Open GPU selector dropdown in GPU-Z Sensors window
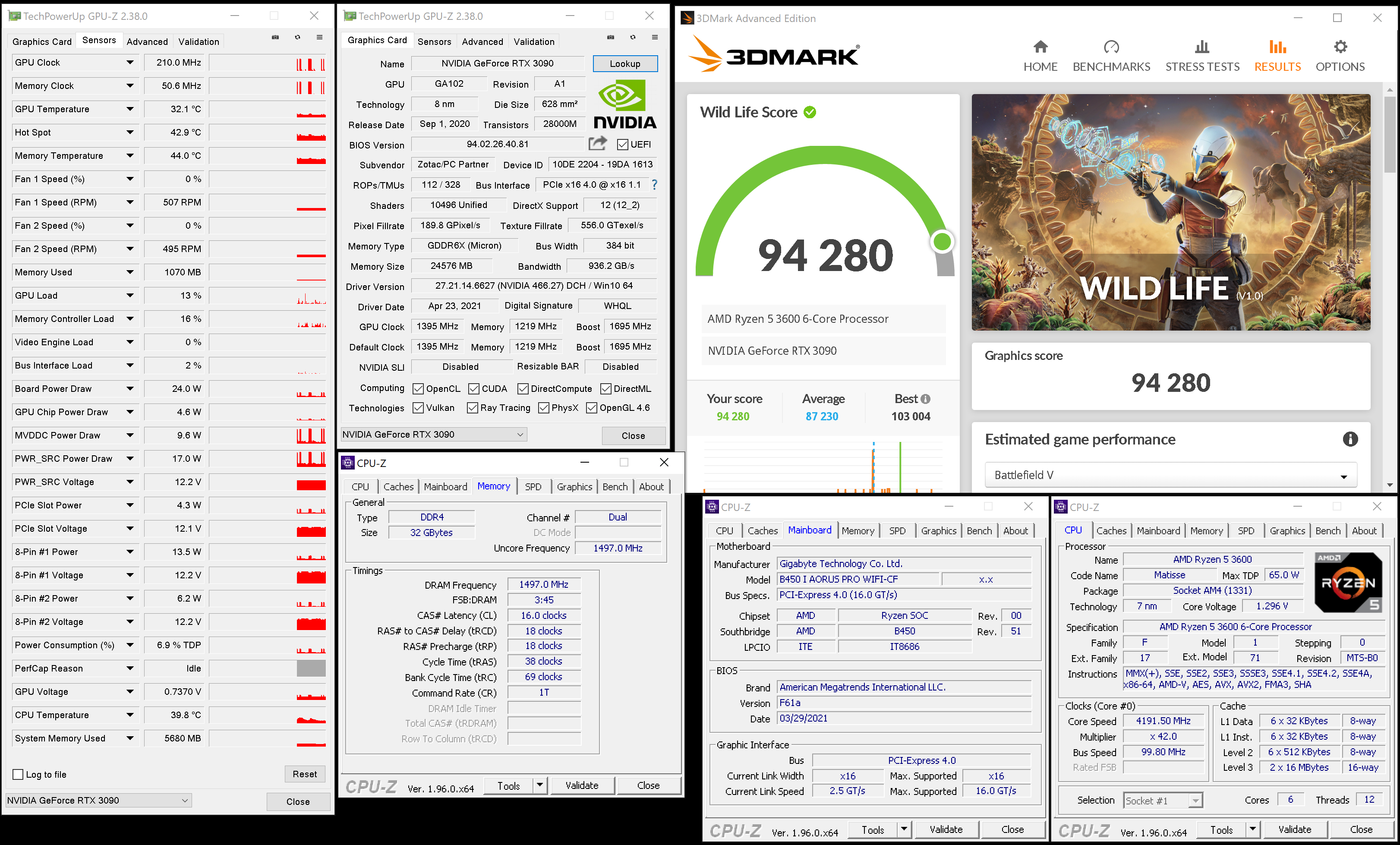 pos(98,800)
